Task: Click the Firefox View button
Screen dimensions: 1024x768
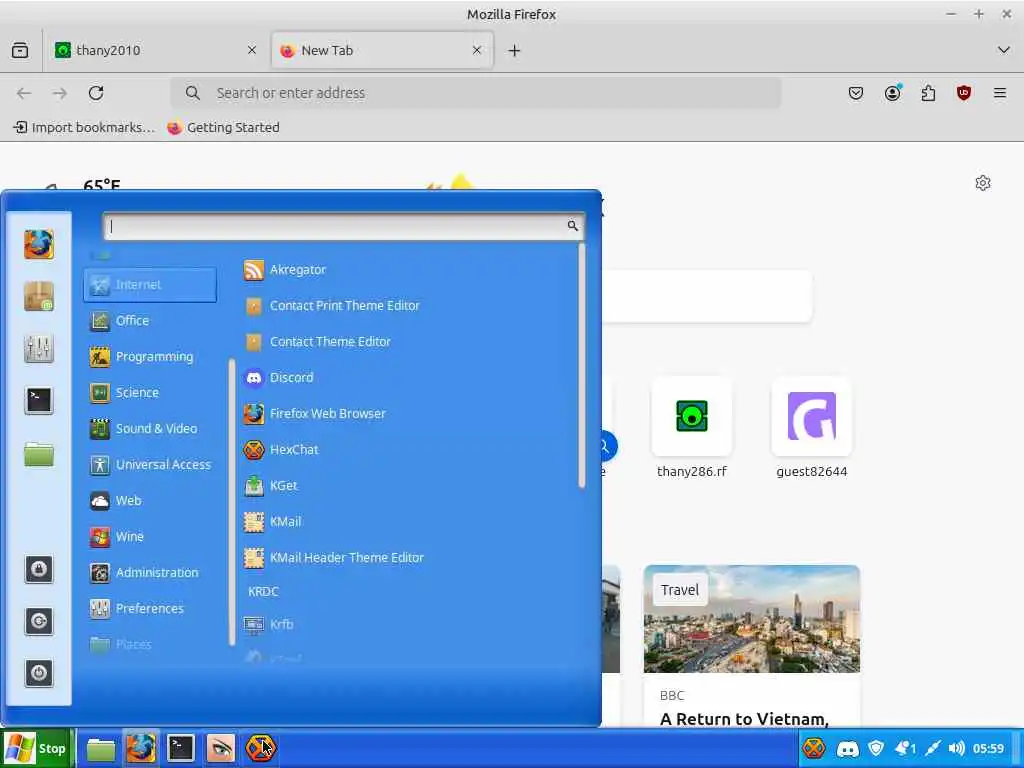Action: coord(20,50)
